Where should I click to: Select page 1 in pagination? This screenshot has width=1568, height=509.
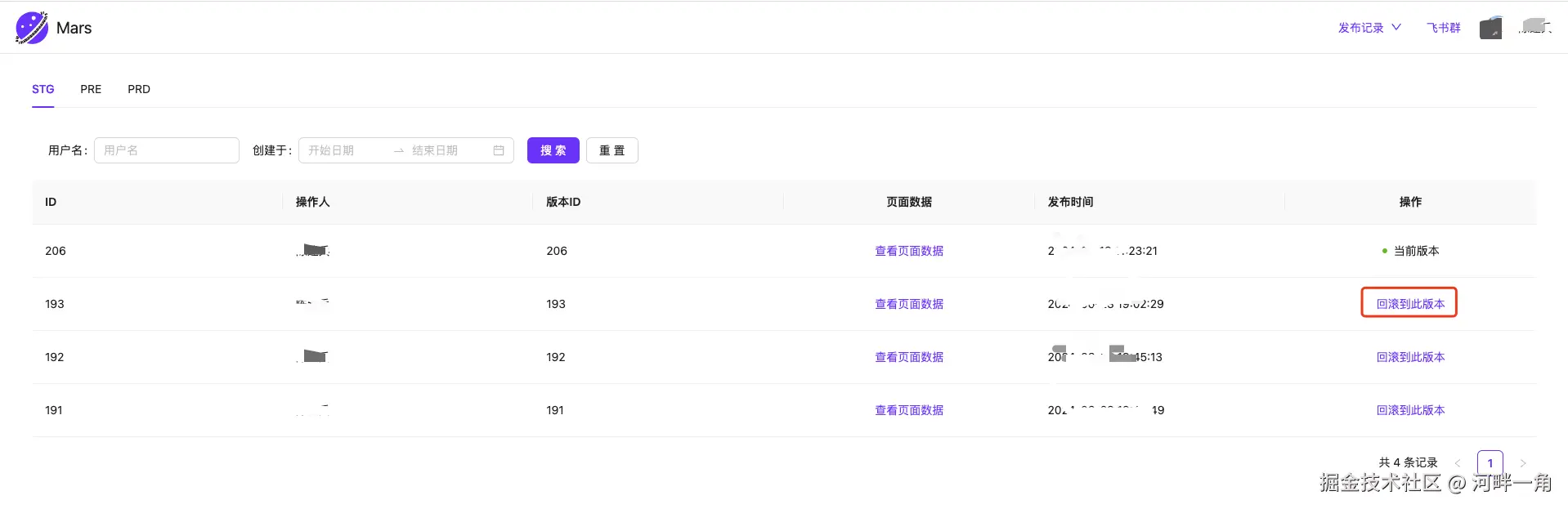(1490, 463)
